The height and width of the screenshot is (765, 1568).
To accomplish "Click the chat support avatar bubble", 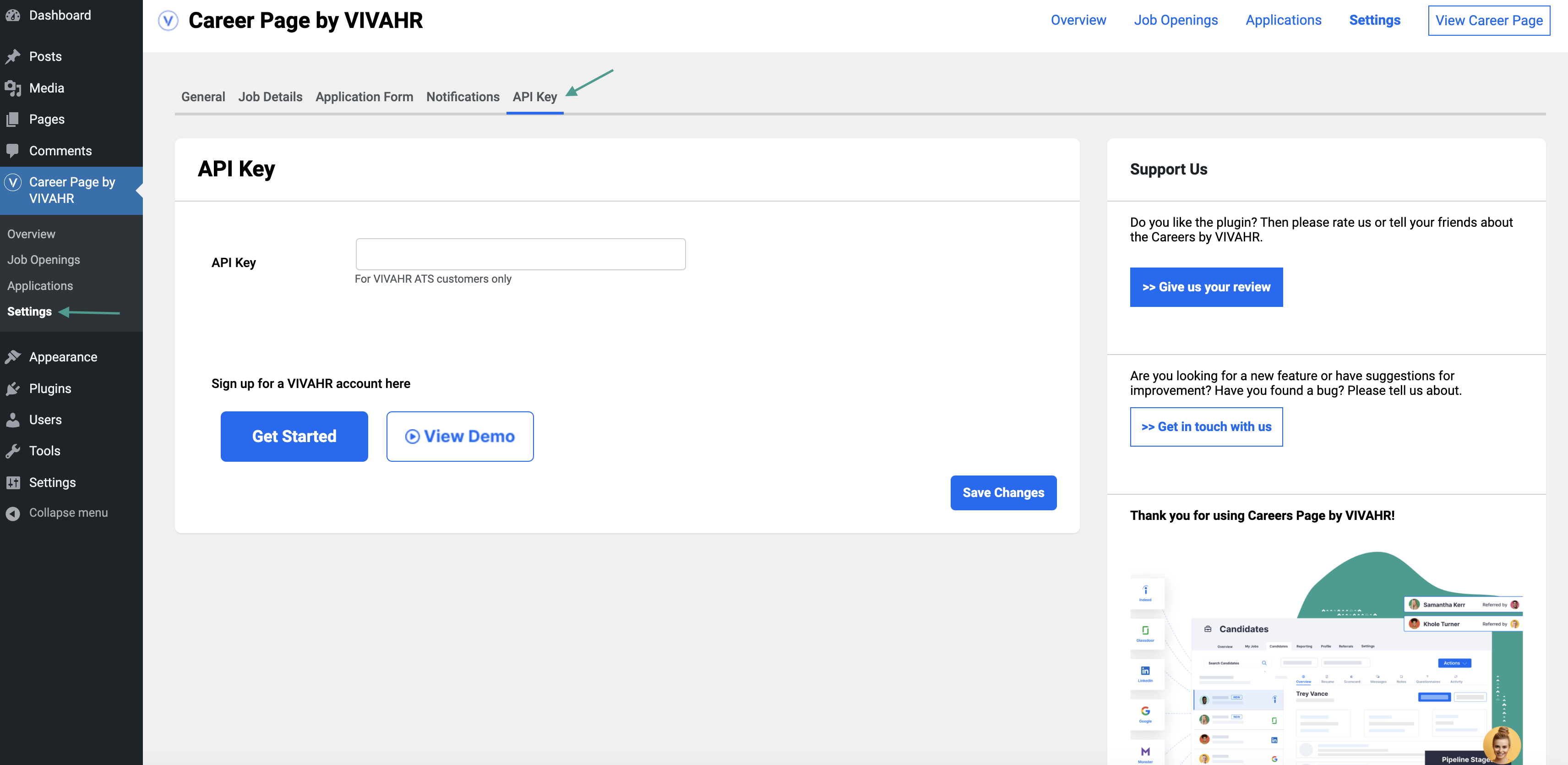I will pyautogui.click(x=1502, y=744).
